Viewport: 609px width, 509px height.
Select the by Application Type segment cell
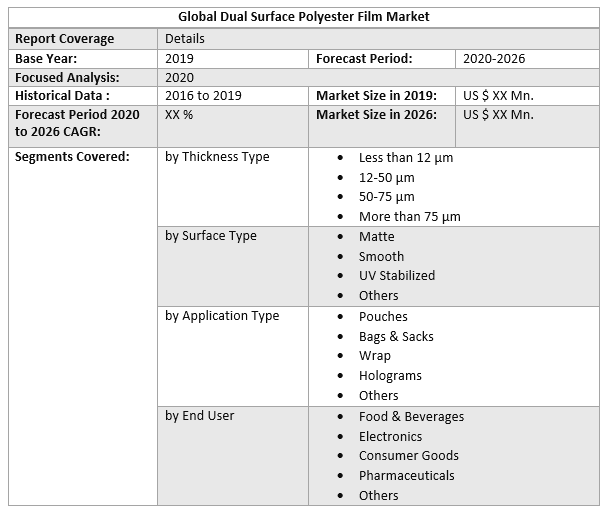(222, 316)
